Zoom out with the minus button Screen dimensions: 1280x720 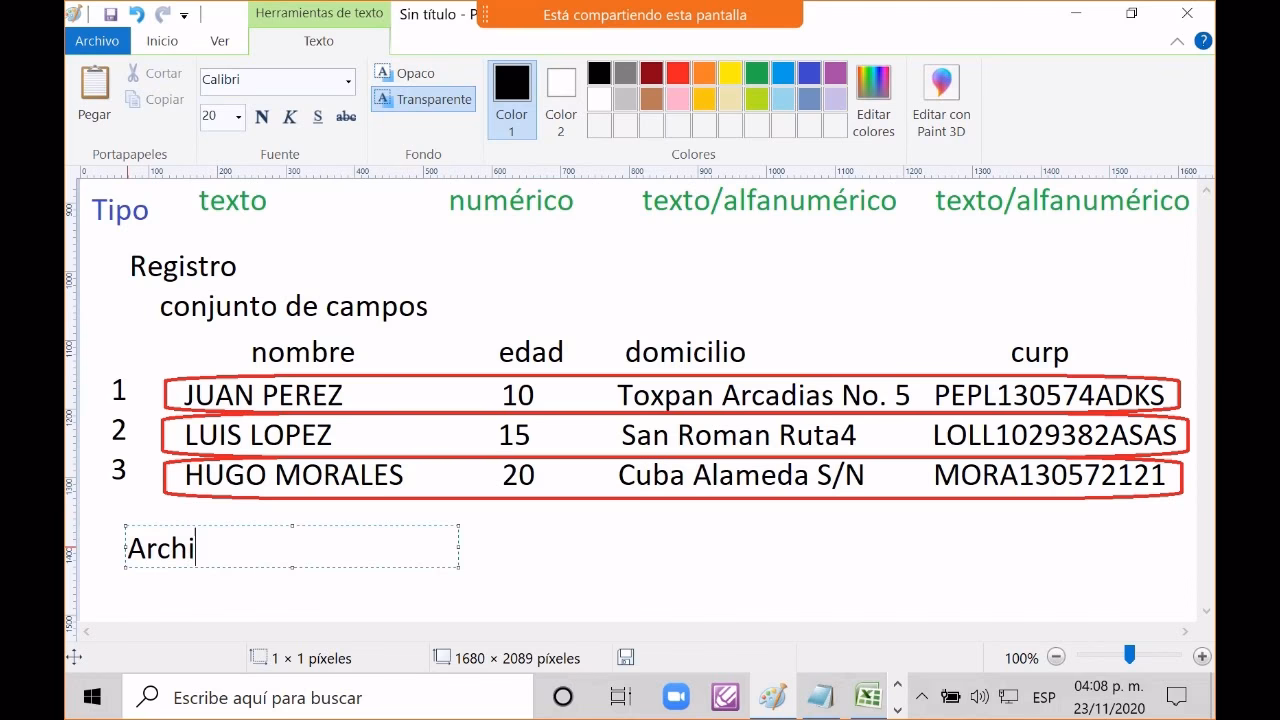pos(1056,657)
